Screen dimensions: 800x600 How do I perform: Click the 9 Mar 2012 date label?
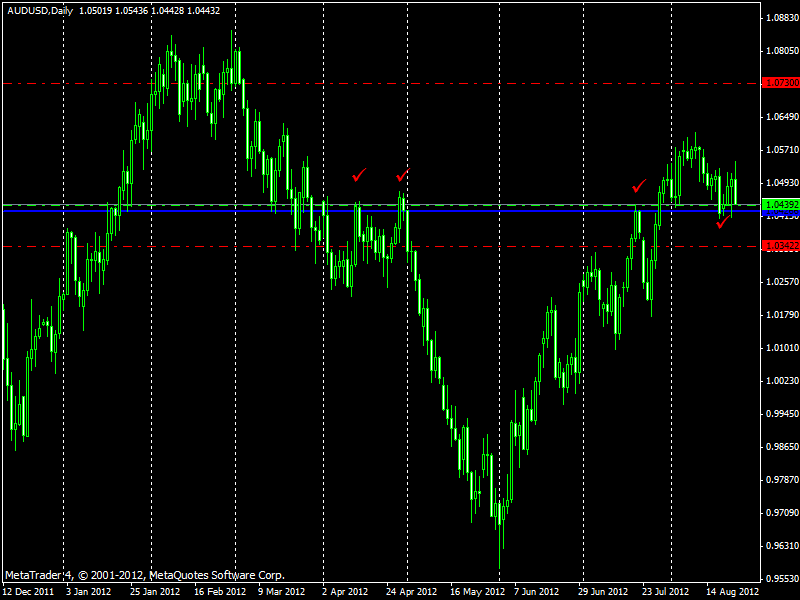point(284,591)
